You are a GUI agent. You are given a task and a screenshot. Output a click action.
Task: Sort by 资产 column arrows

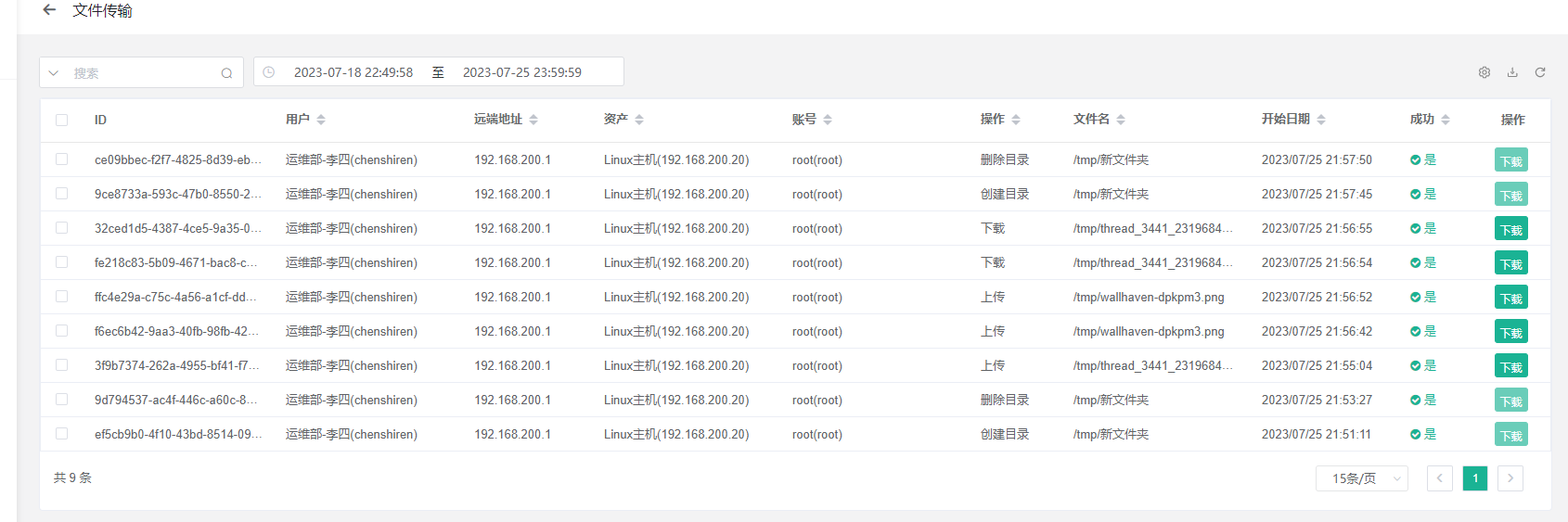click(639, 120)
